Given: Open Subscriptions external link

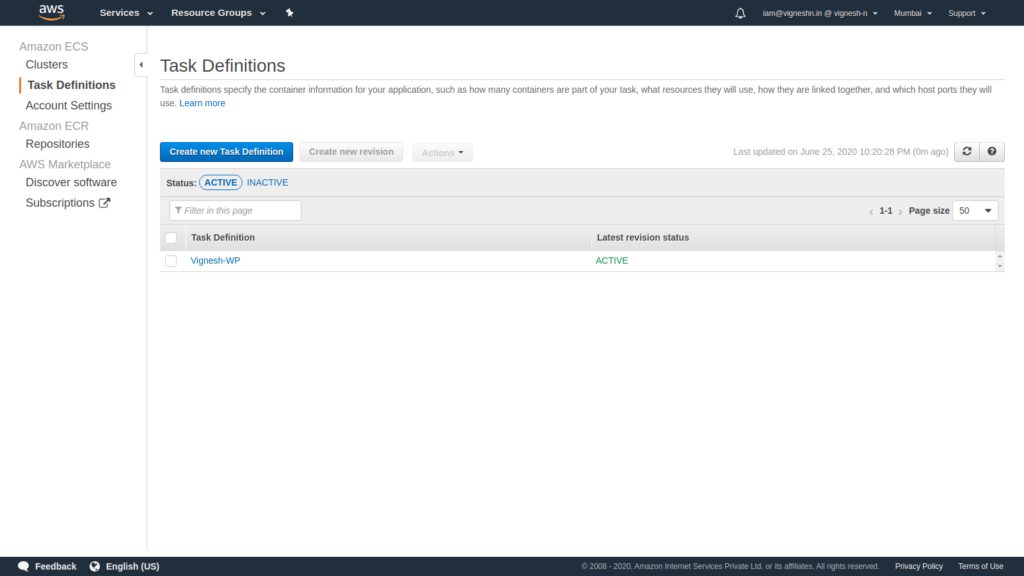Looking at the screenshot, I should point(68,202).
